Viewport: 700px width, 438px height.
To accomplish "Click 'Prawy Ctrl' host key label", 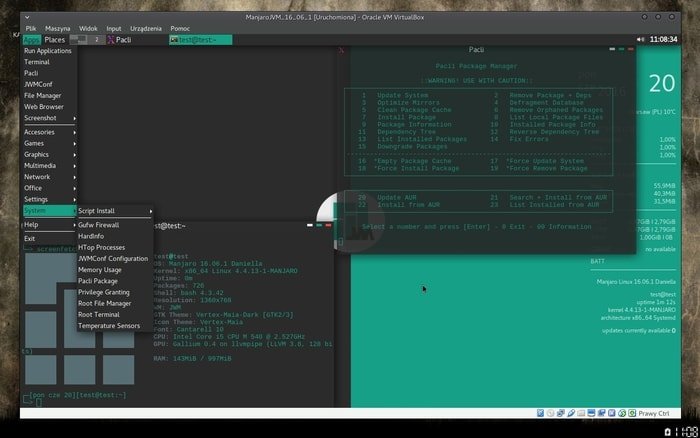I will click(654, 413).
